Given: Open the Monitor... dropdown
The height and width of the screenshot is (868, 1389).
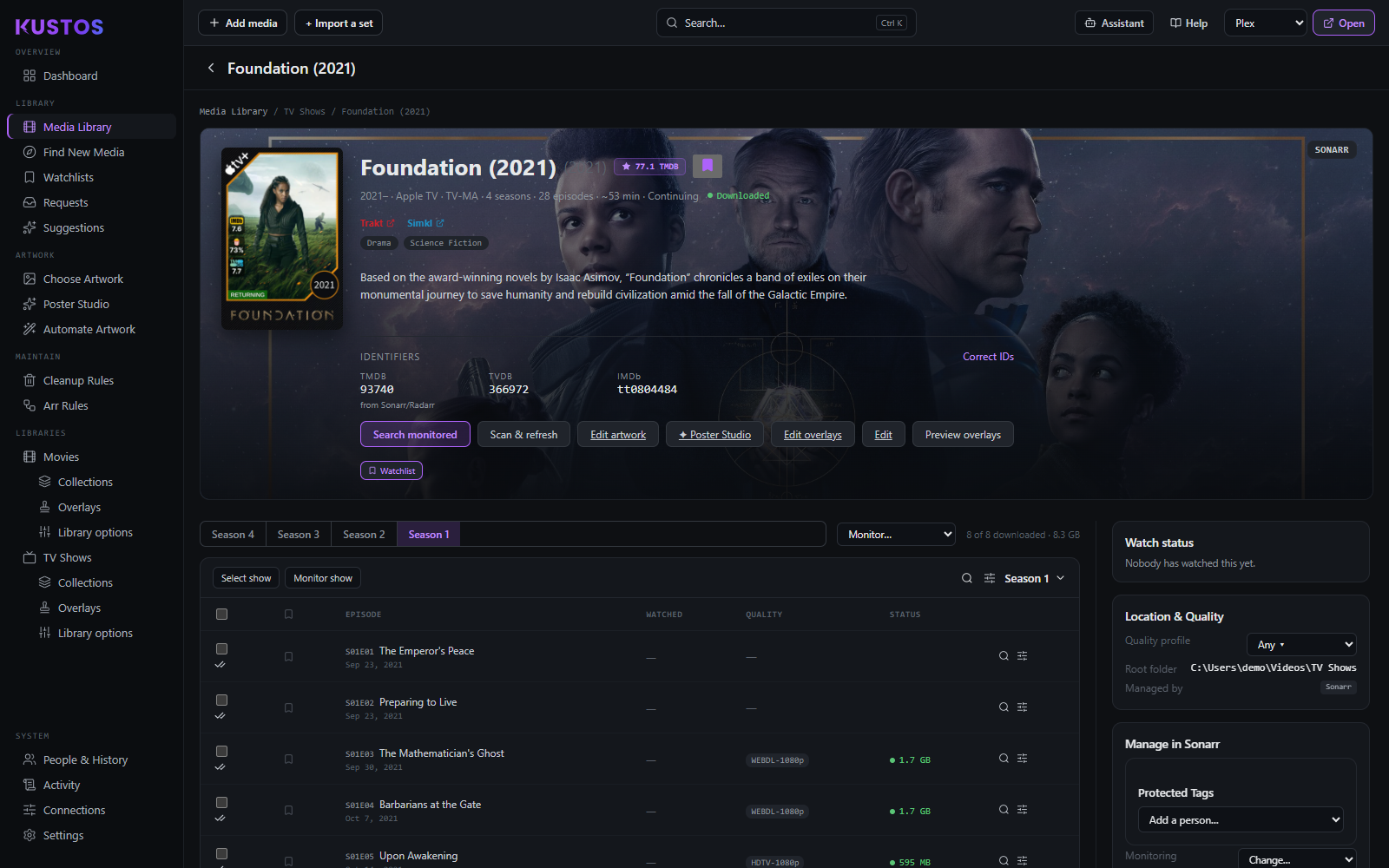Looking at the screenshot, I should [896, 535].
